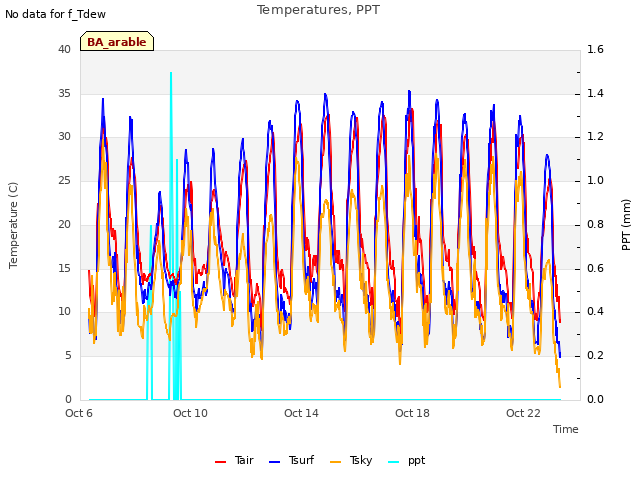Click the 35 temperature axis value
This screenshot has height=480, width=640.
[x=64, y=93]
